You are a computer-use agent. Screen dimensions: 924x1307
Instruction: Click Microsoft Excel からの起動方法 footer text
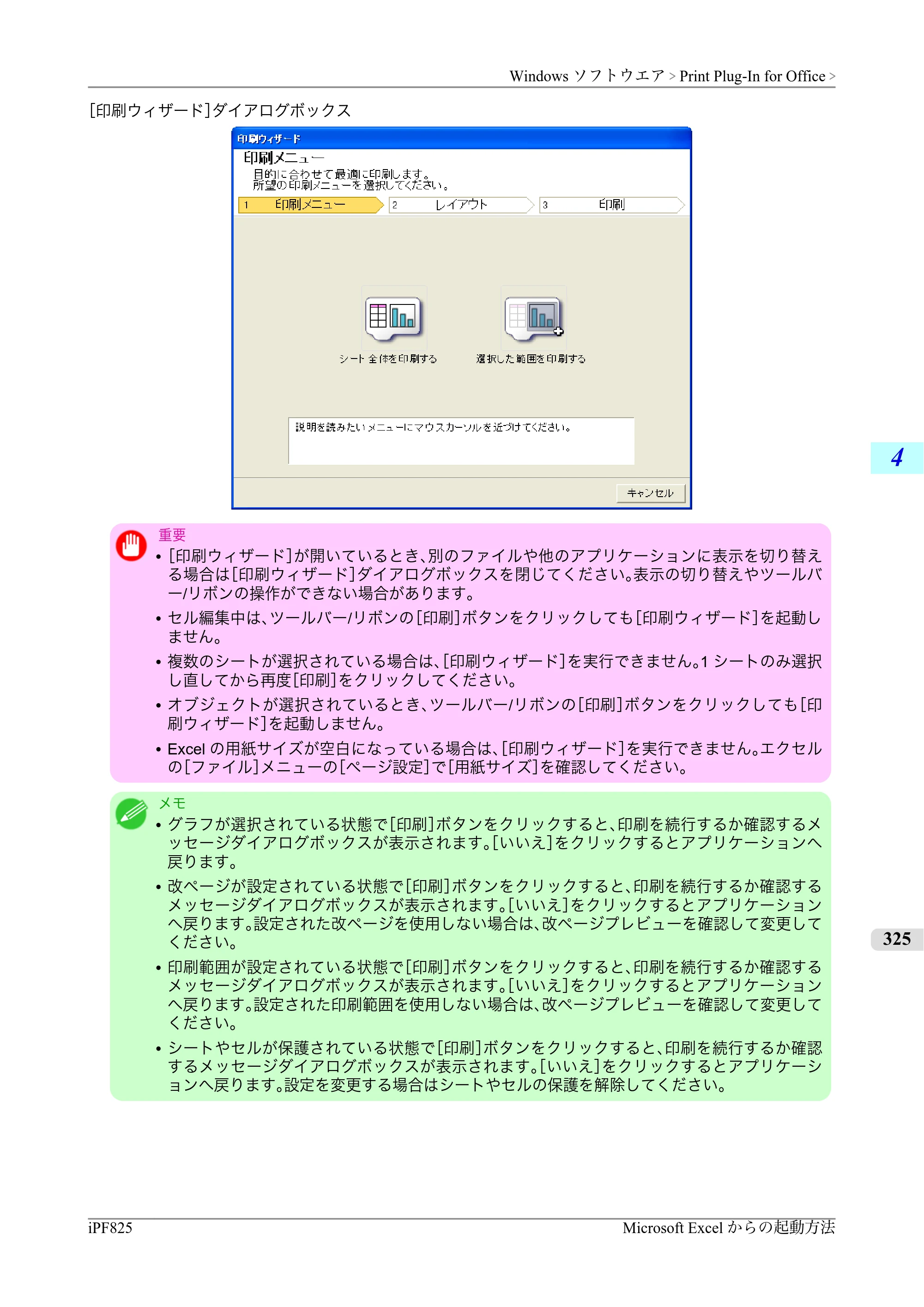pyautogui.click(x=729, y=1228)
